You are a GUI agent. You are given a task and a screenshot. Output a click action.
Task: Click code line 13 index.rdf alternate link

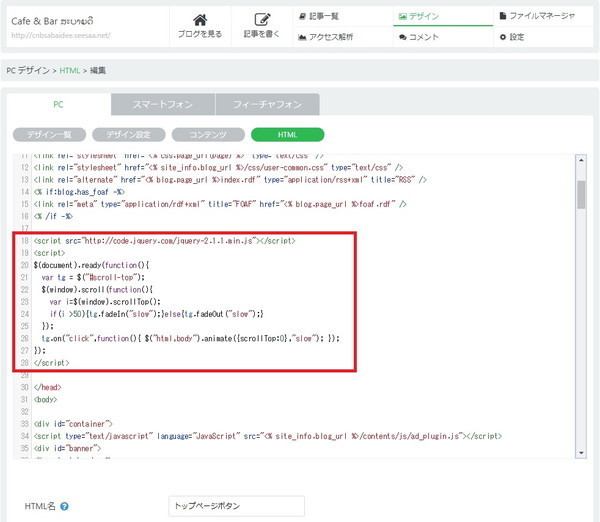click(x=230, y=180)
